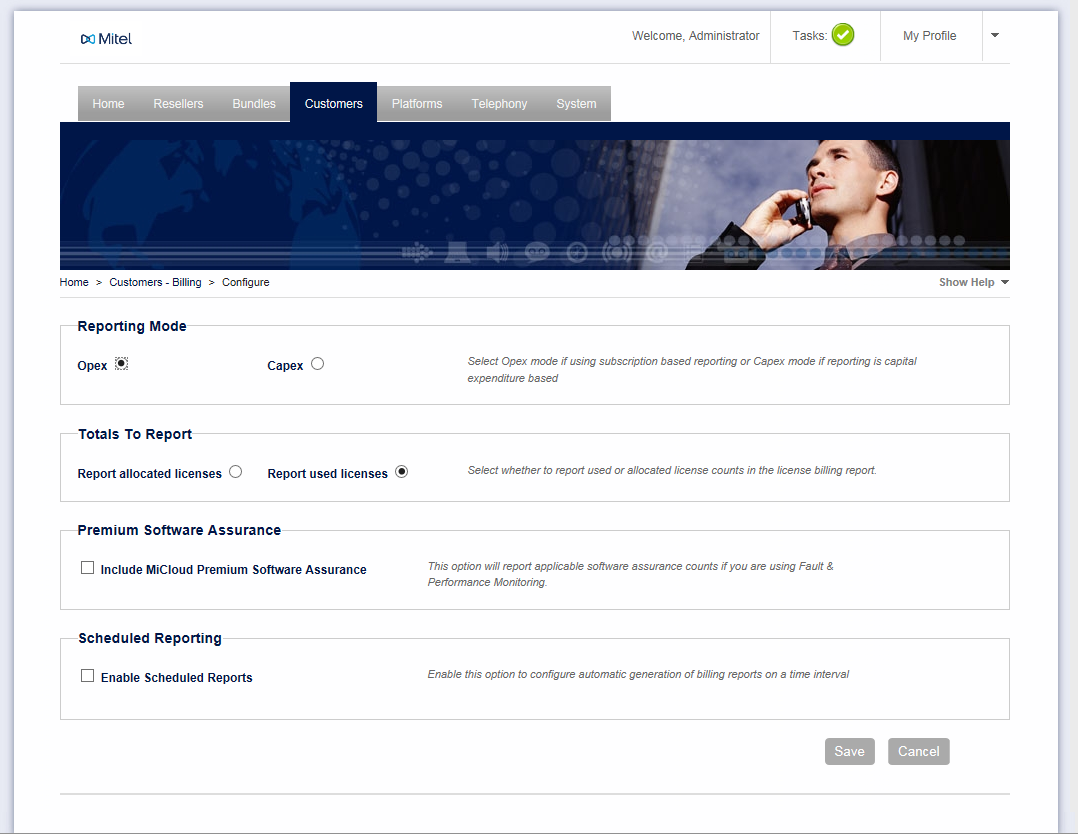Choose Report allocated licenses option
The width and height of the screenshot is (1078, 835).
[x=236, y=472]
